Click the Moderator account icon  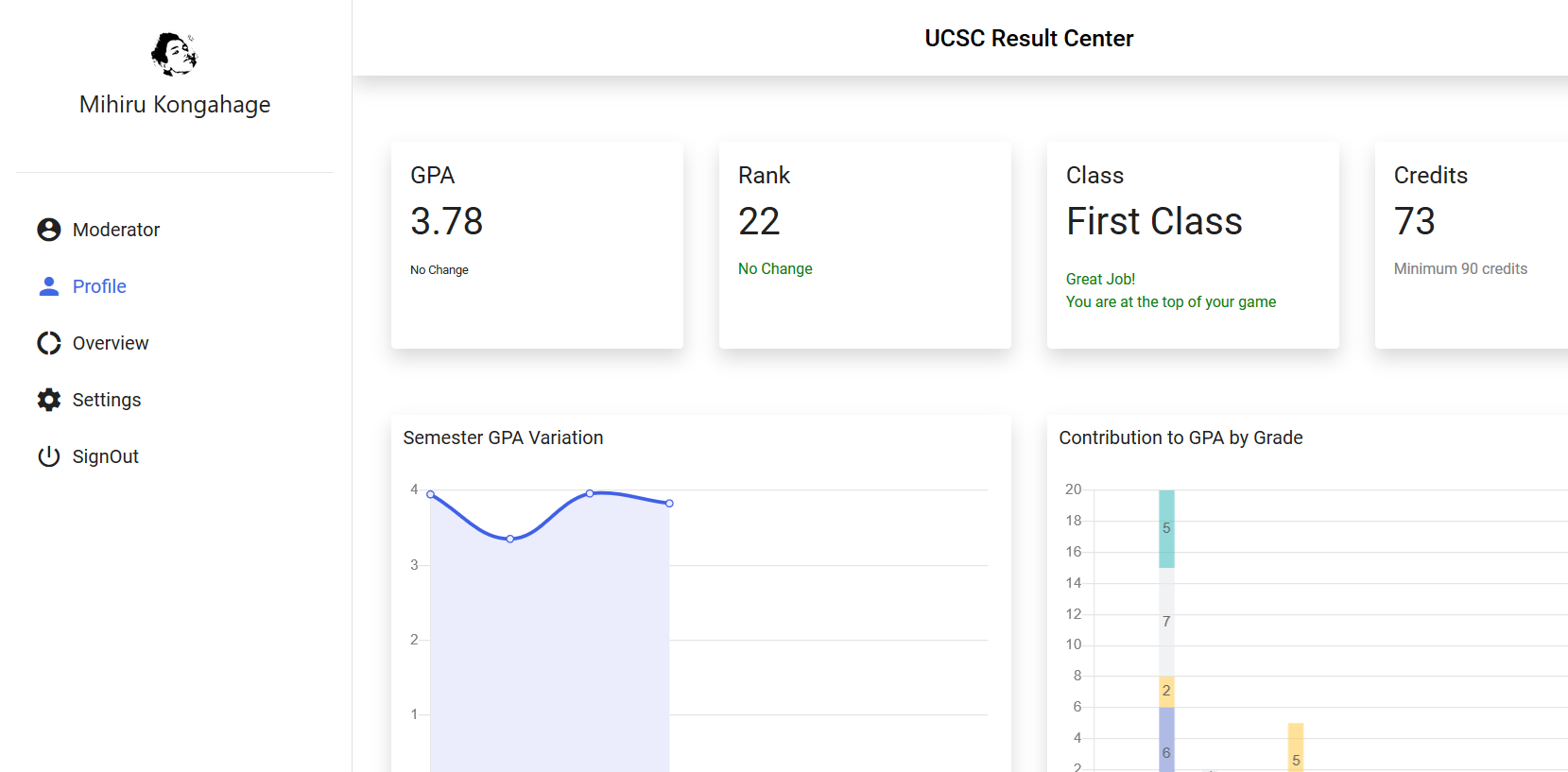coord(49,230)
